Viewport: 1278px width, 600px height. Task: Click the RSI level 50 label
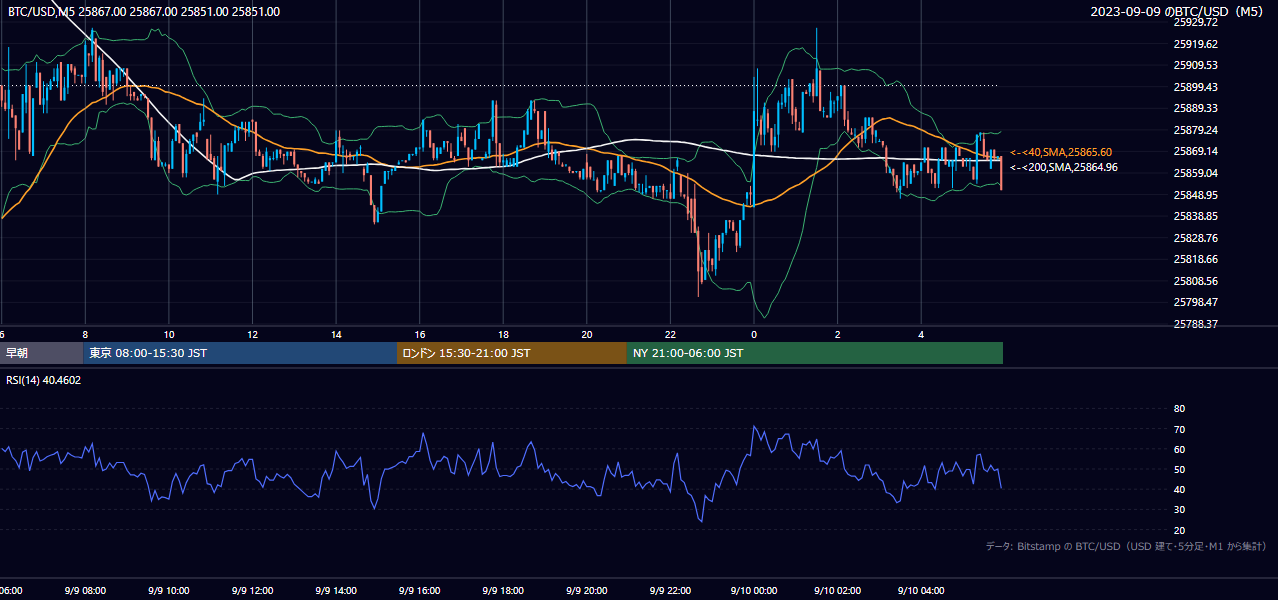(x=1179, y=469)
